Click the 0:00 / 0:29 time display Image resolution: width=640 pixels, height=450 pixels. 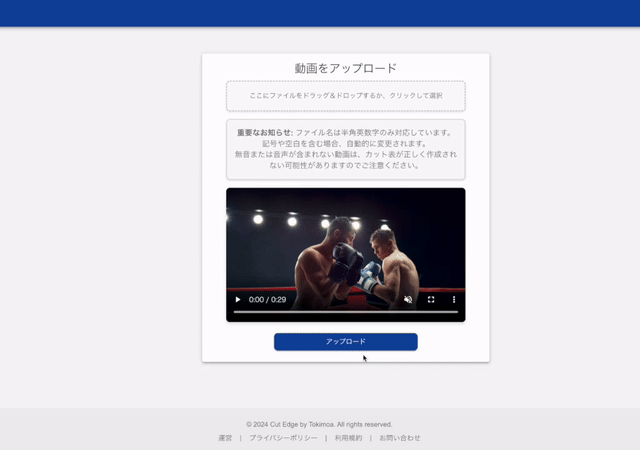(268, 299)
